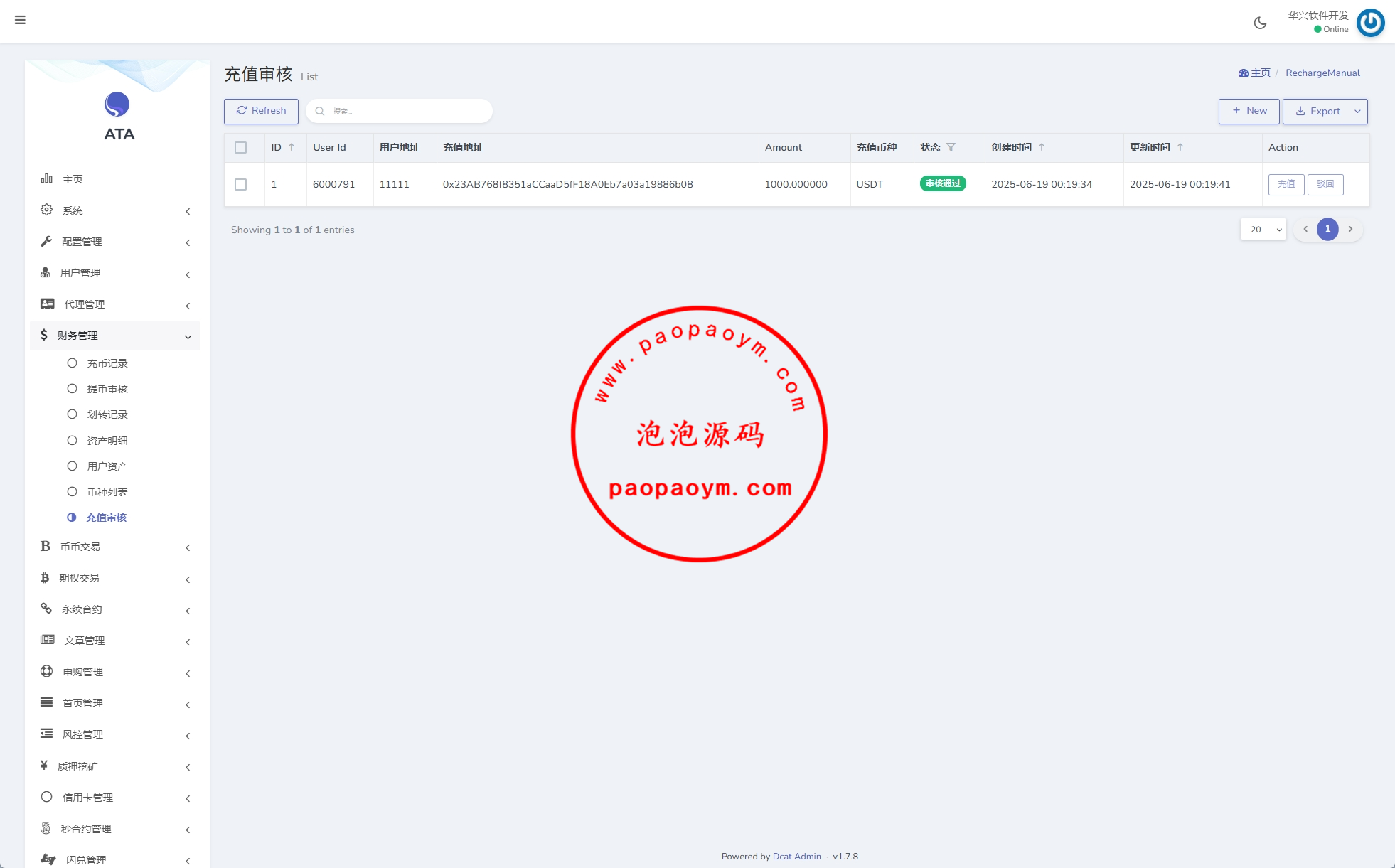Click the user avatar power icon
The height and width of the screenshot is (868, 1395).
[x=1370, y=23]
